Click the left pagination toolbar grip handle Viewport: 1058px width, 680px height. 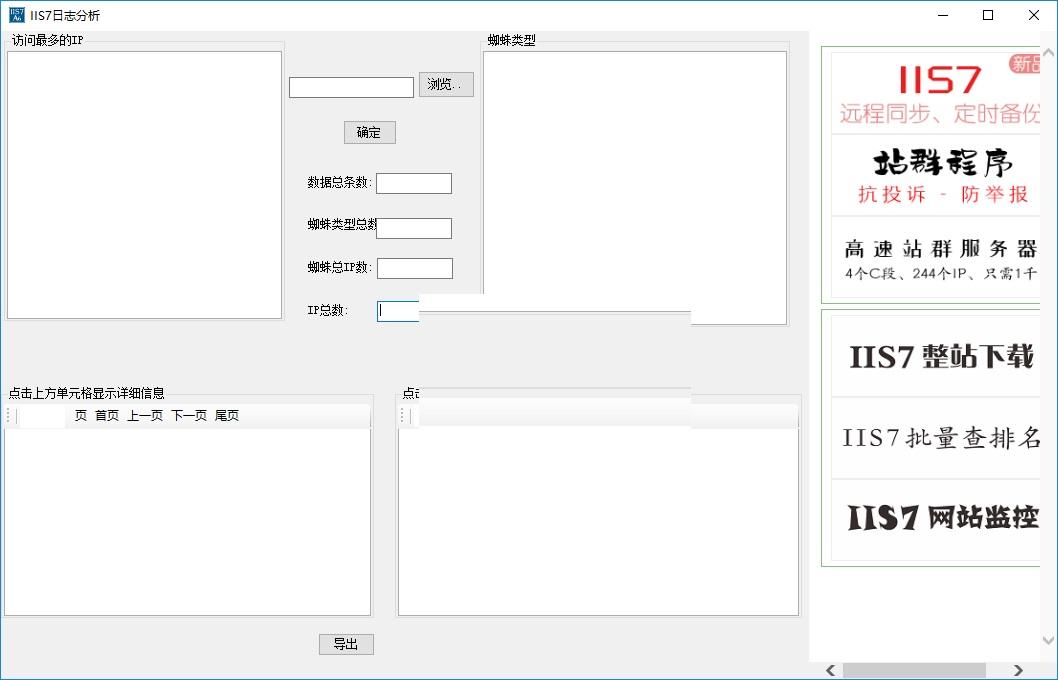point(9,416)
